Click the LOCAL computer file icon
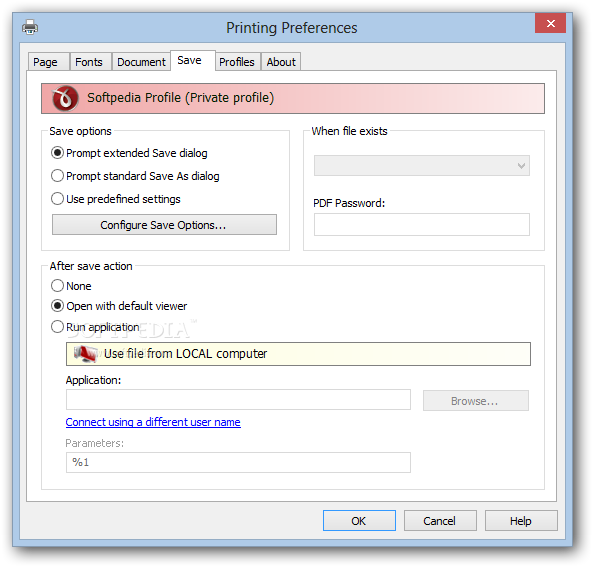 point(86,354)
